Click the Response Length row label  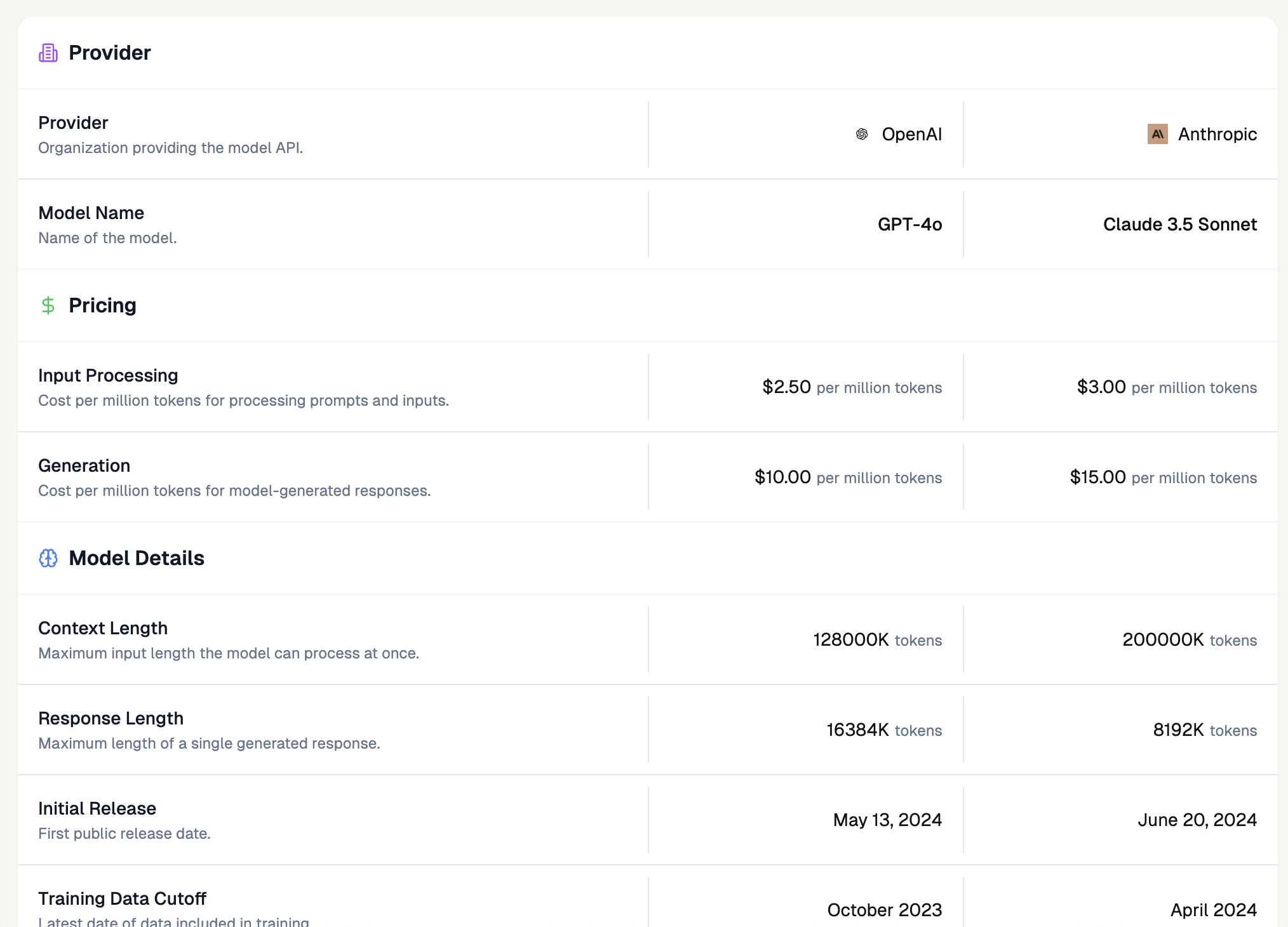pos(111,718)
